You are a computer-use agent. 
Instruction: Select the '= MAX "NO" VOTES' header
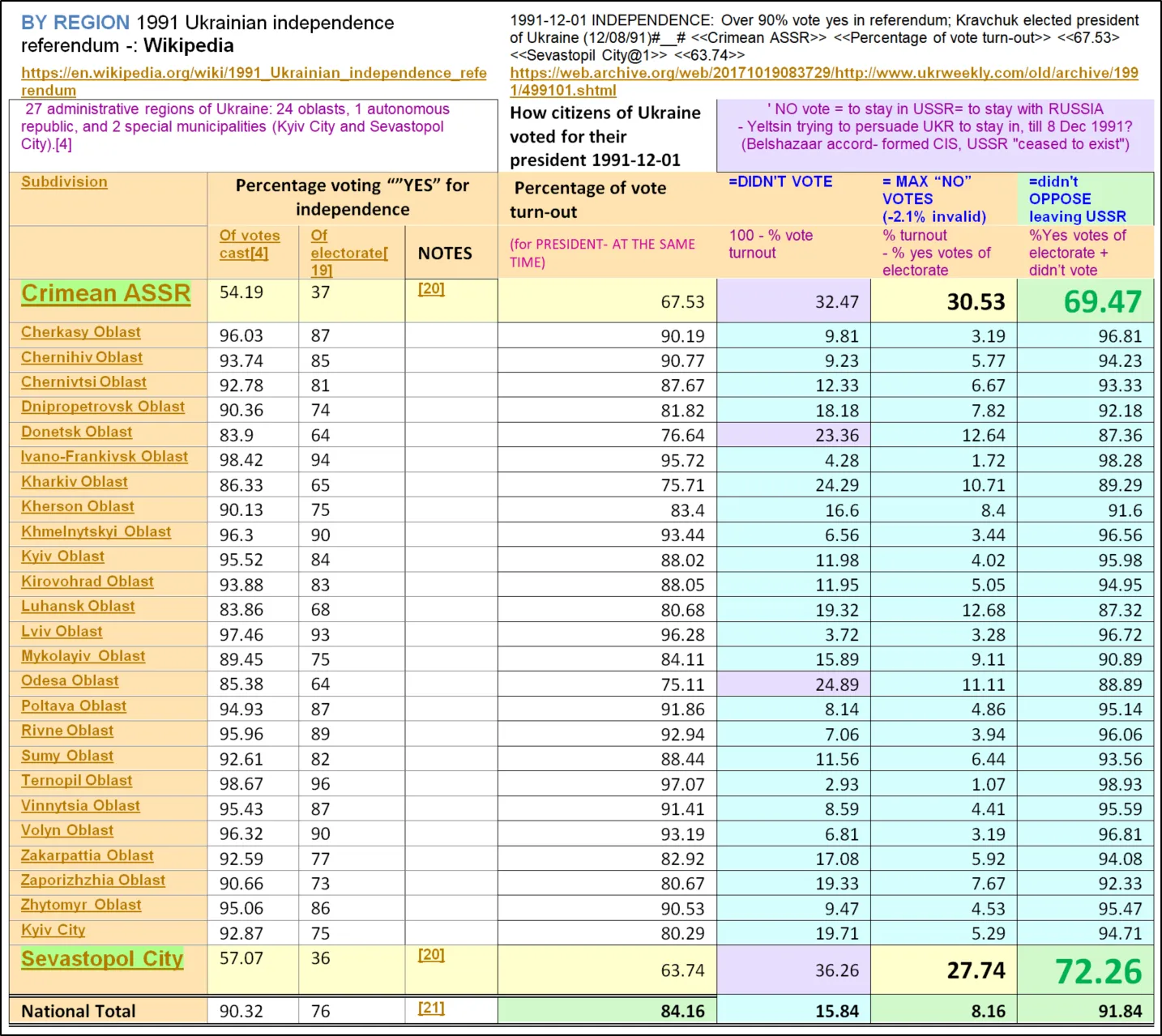coord(933,199)
